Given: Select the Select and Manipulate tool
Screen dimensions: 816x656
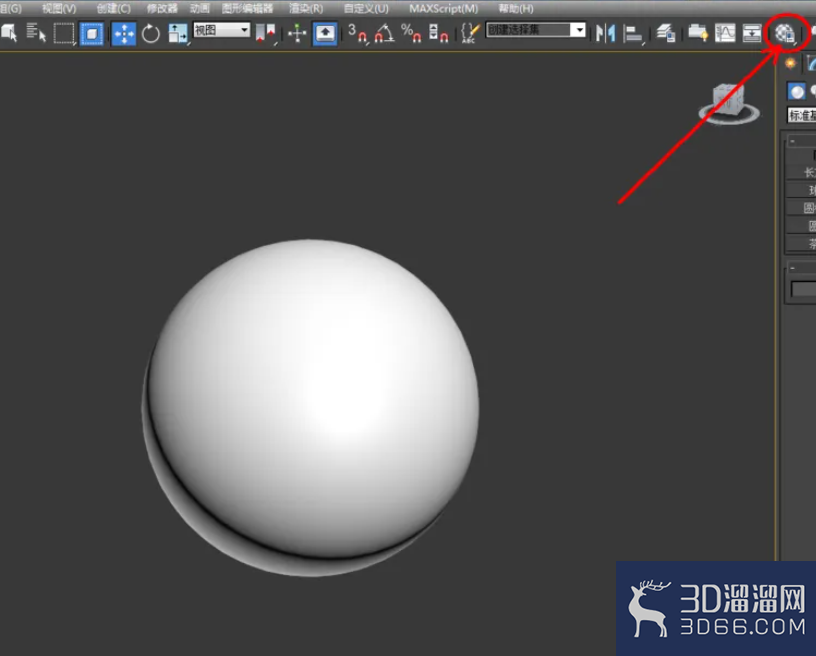Looking at the screenshot, I should click(x=297, y=33).
